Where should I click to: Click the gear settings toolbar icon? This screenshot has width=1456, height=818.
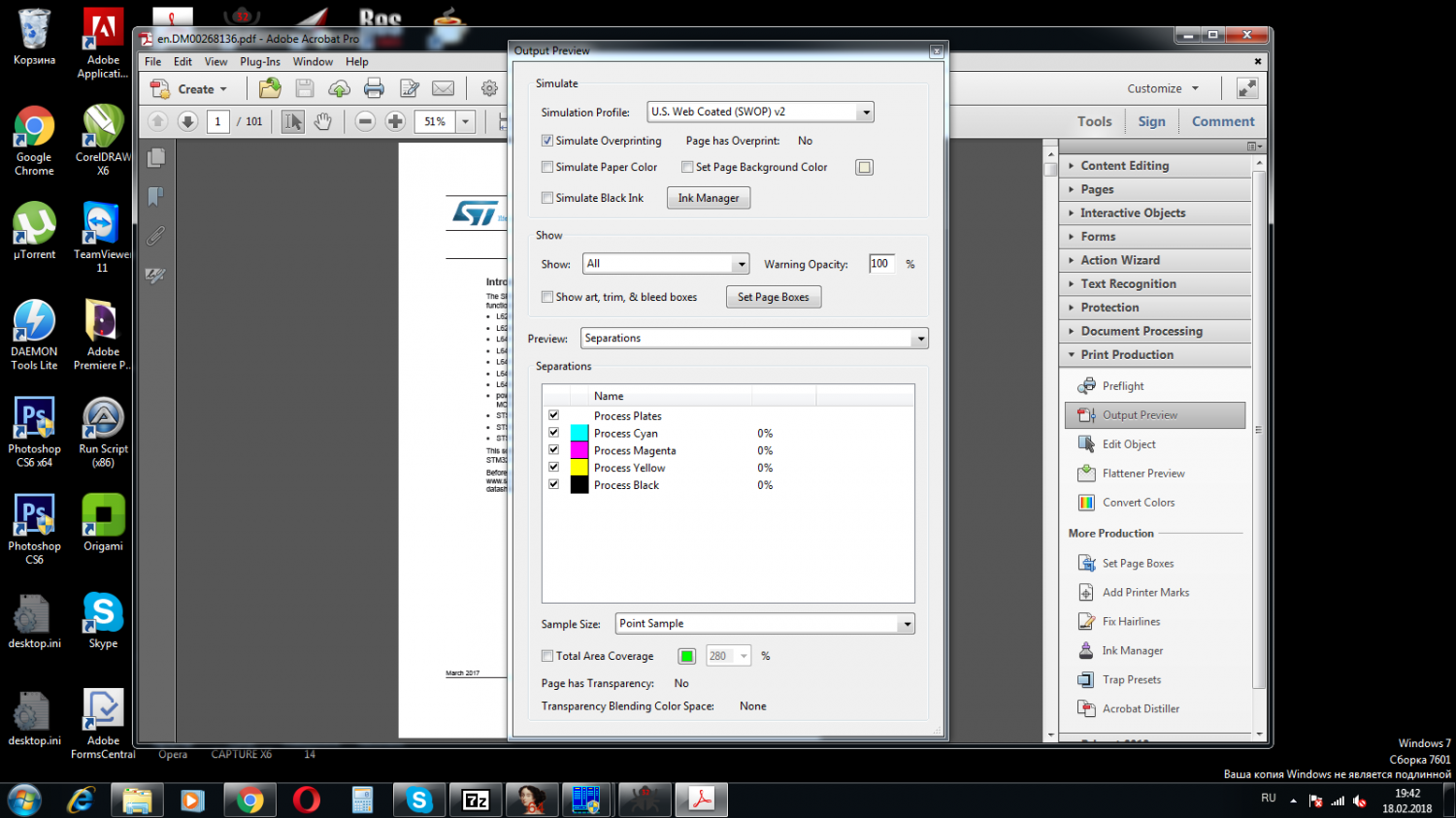coord(489,89)
